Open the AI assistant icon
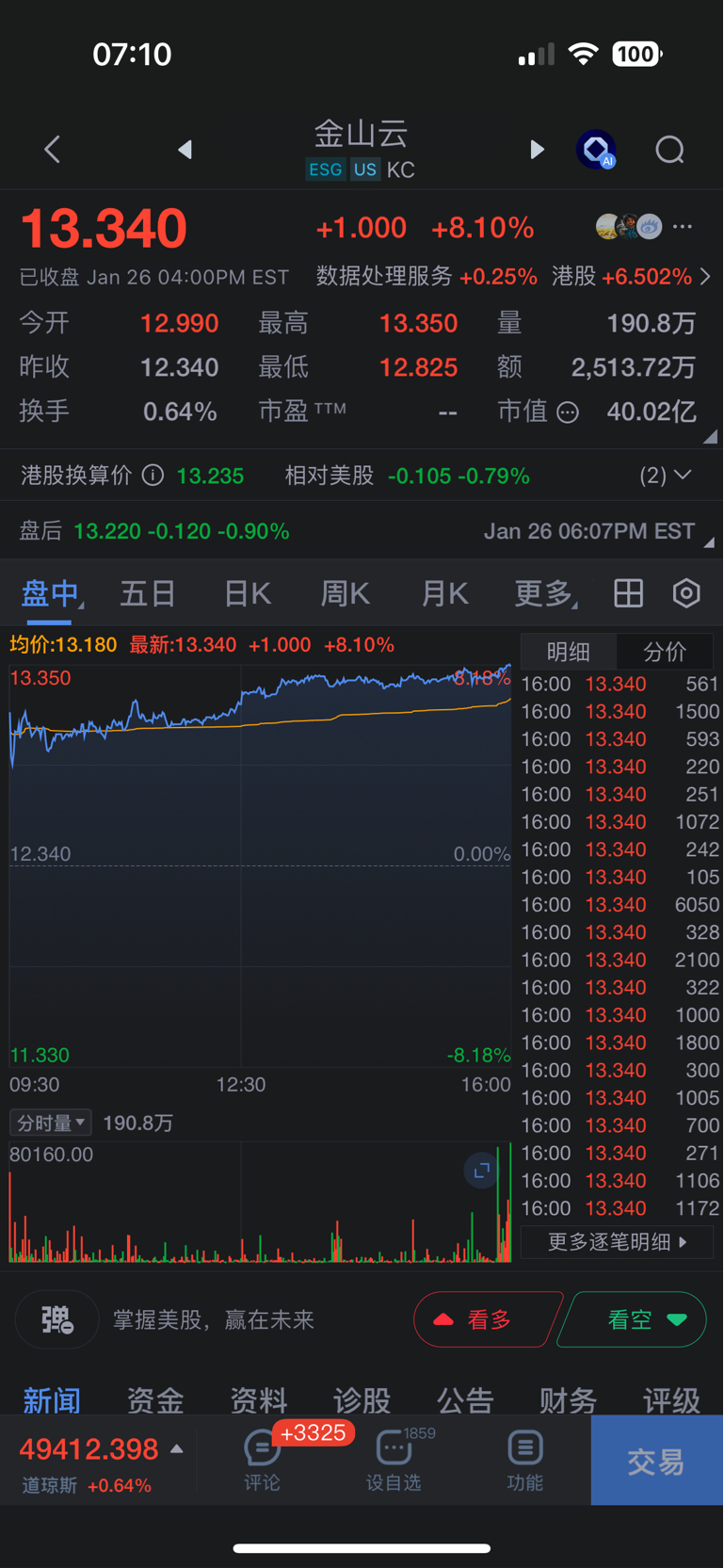724x1568 pixels. point(596,149)
